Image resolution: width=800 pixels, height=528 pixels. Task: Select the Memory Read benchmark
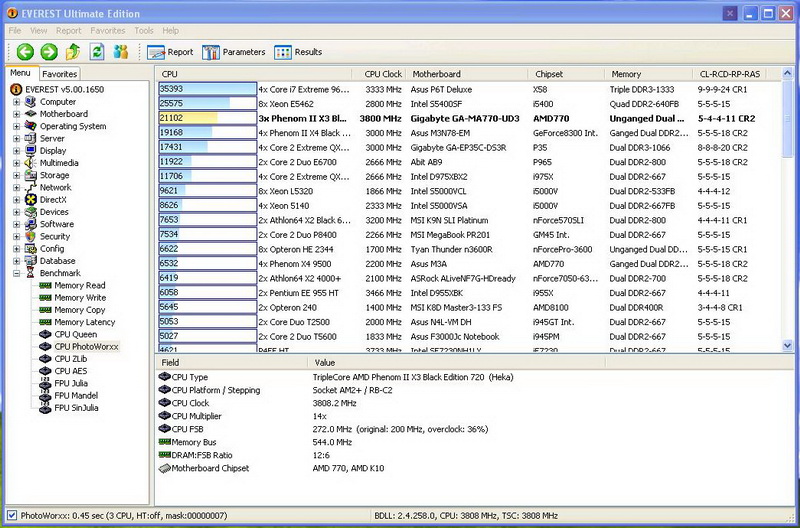[x=80, y=285]
